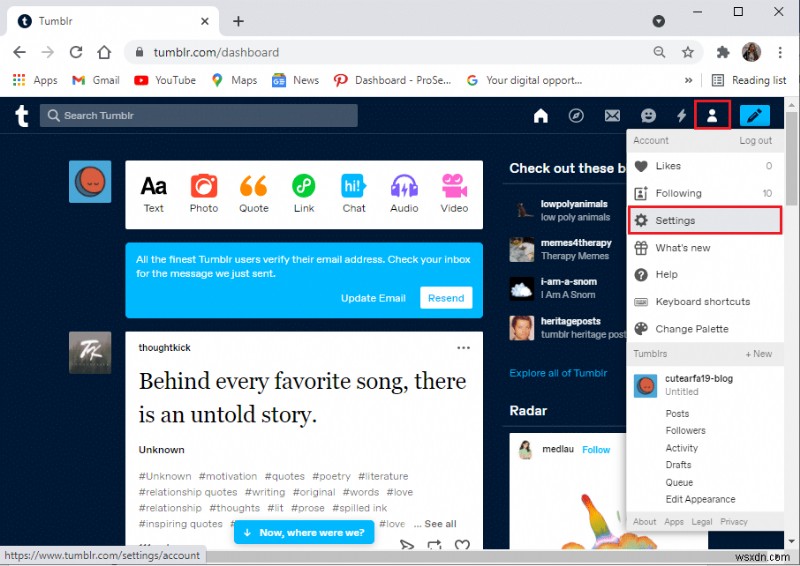Show more bookmarks chevron

pyautogui.click(x=688, y=80)
